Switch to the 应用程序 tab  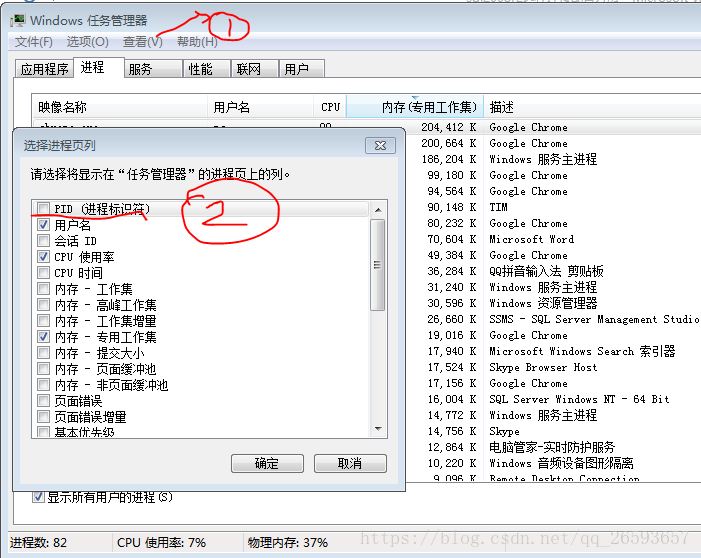[x=44, y=69]
